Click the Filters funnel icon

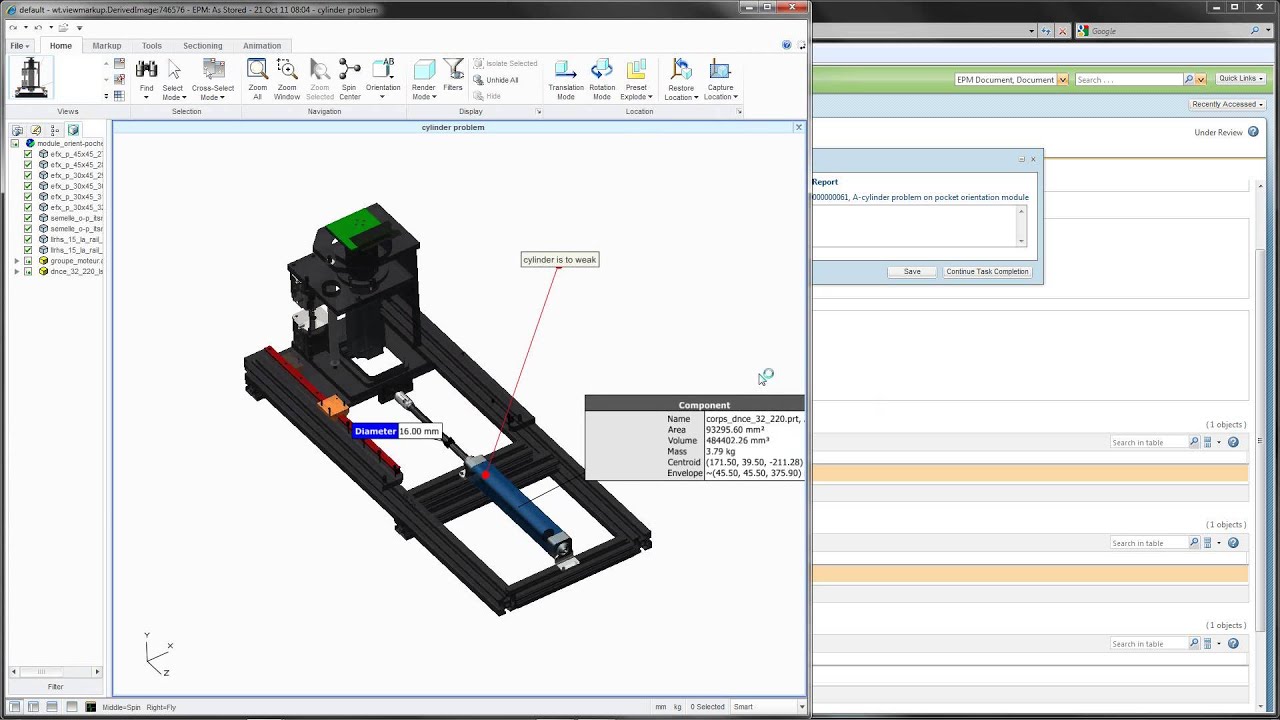pyautogui.click(x=453, y=70)
